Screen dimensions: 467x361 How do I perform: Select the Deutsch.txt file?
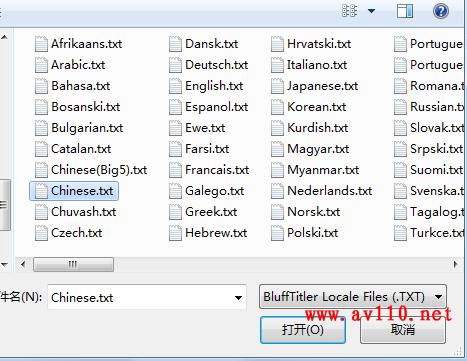(209, 65)
